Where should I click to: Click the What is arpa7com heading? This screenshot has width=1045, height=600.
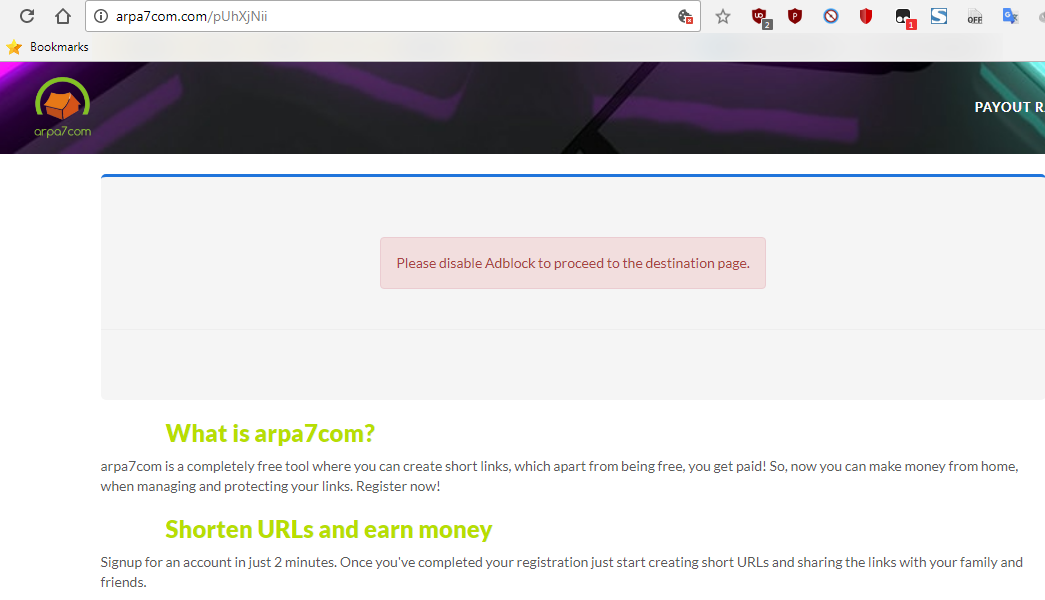[x=270, y=433]
